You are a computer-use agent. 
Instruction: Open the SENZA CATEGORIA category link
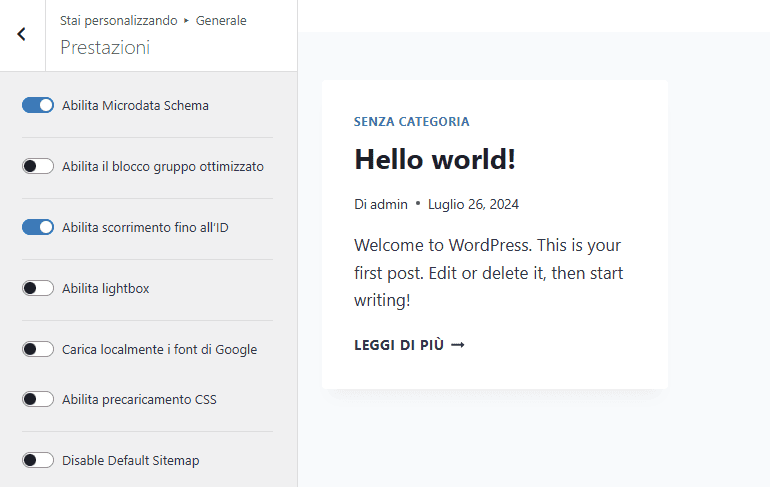click(x=412, y=122)
